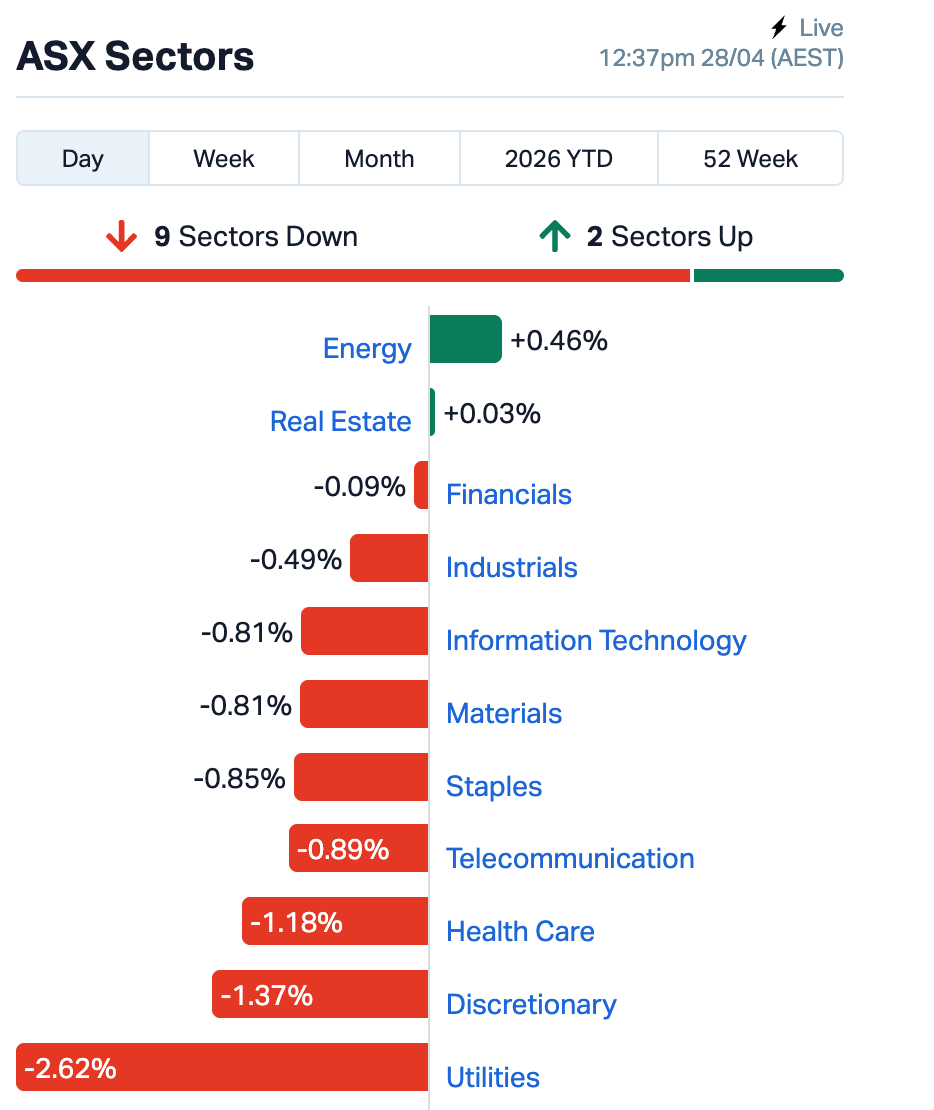Click the red down arrow icon
934x1110 pixels.
click(121, 237)
